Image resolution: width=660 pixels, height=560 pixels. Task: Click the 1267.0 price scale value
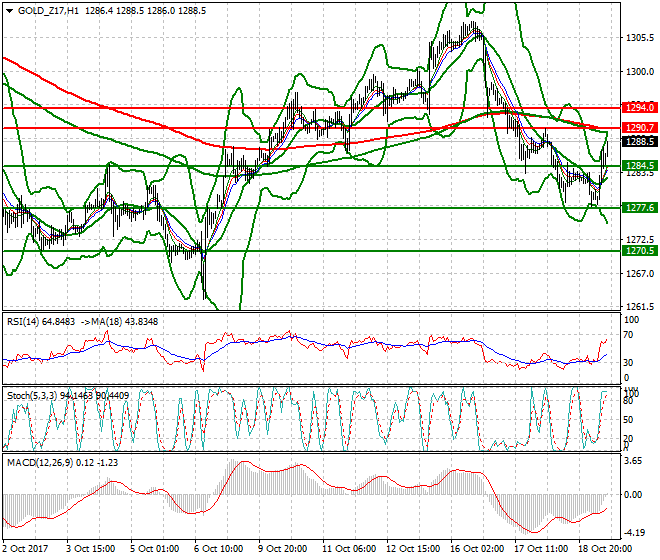(x=640, y=273)
